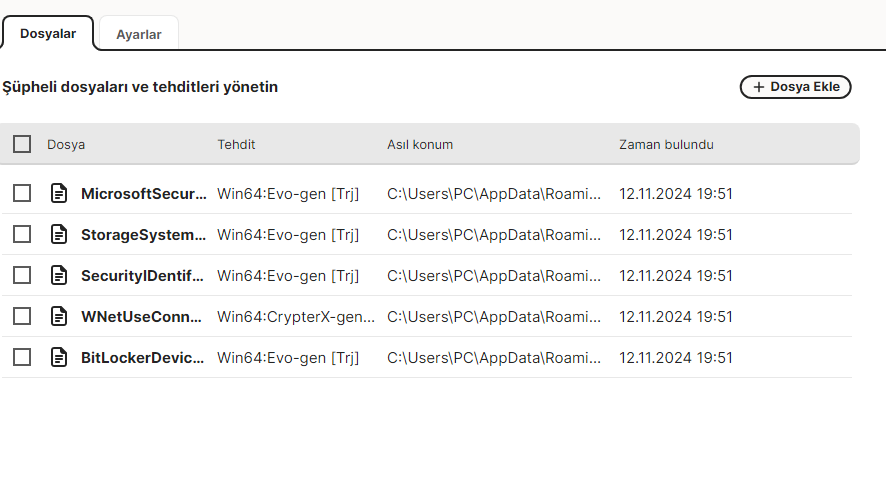This screenshot has width=886, height=487.
Task: Sort by the Dosya column header
Action: (66, 144)
